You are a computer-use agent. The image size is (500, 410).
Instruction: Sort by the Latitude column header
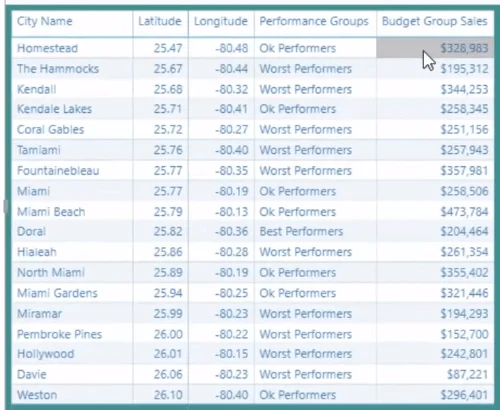tap(160, 21)
